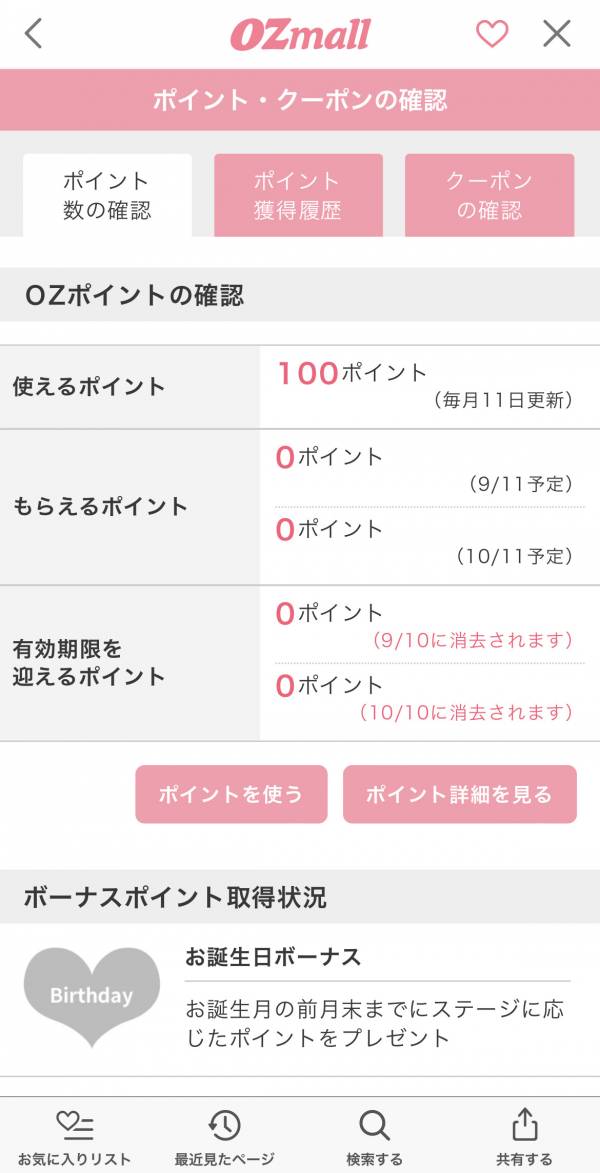Click the OZmall logo
600x1173 pixels.
pos(300,35)
